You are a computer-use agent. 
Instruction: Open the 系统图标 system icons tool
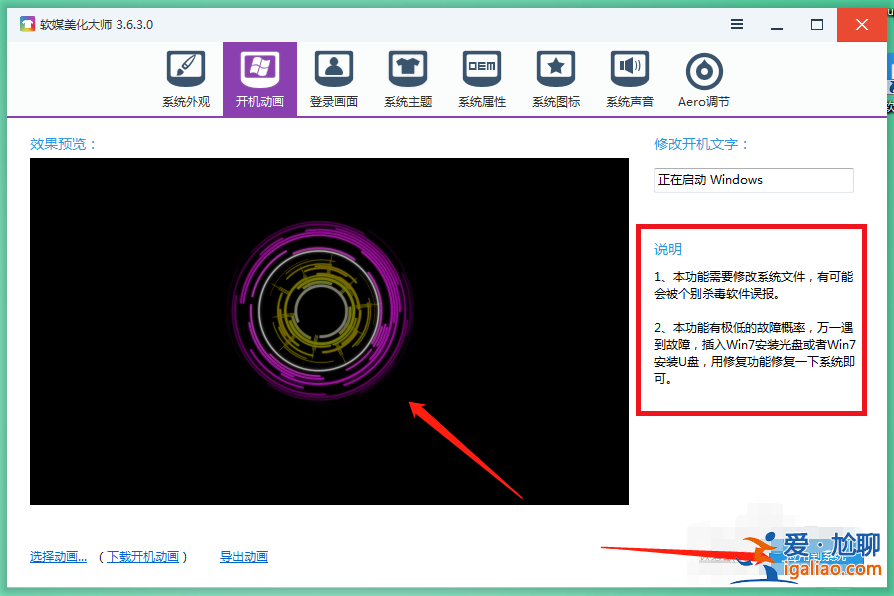[x=555, y=78]
